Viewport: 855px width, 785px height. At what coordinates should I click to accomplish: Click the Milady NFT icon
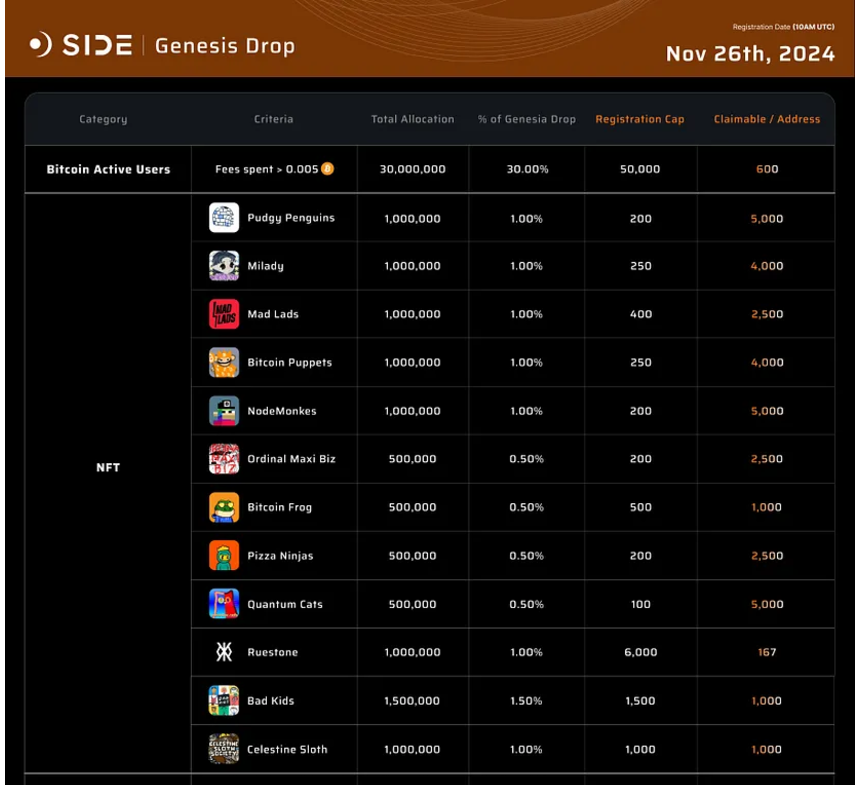[224, 265]
